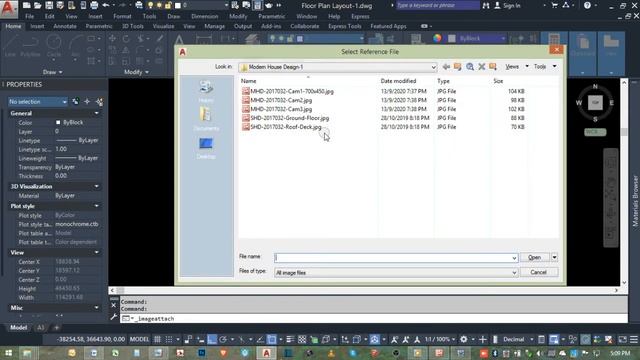This screenshot has height=360, width=640.
Task: Open the Look in folder dropdown
Action: pos(433,67)
